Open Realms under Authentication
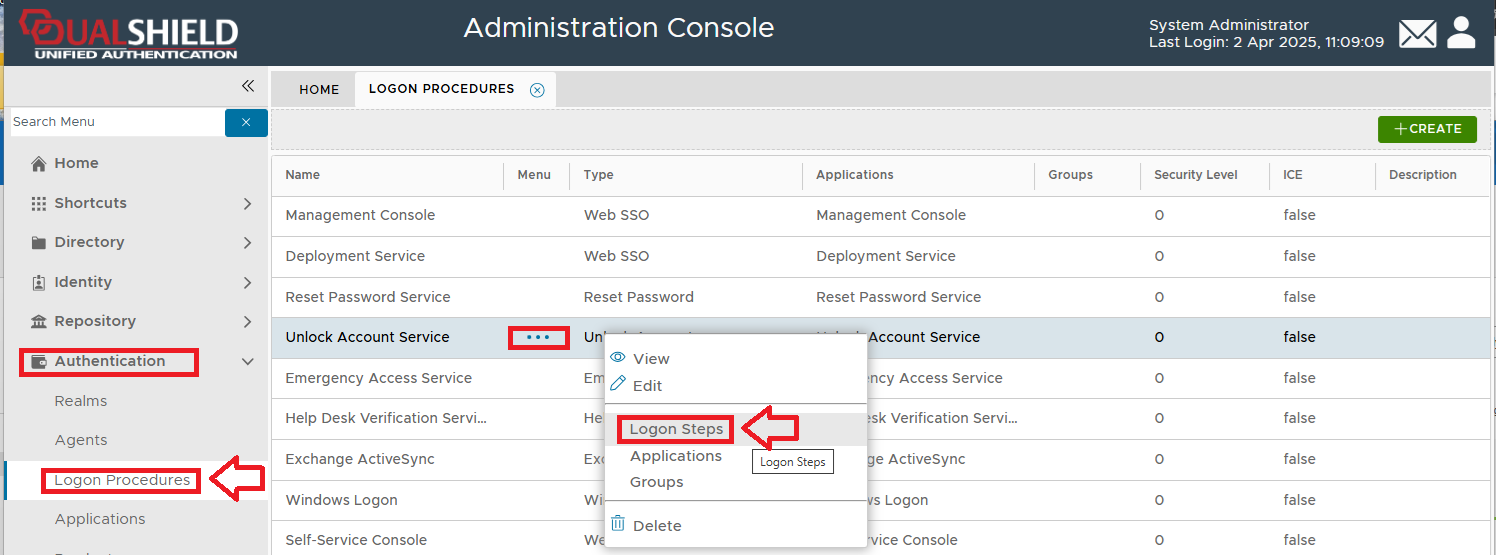Screen dimensions: 1496x555 (x=81, y=401)
